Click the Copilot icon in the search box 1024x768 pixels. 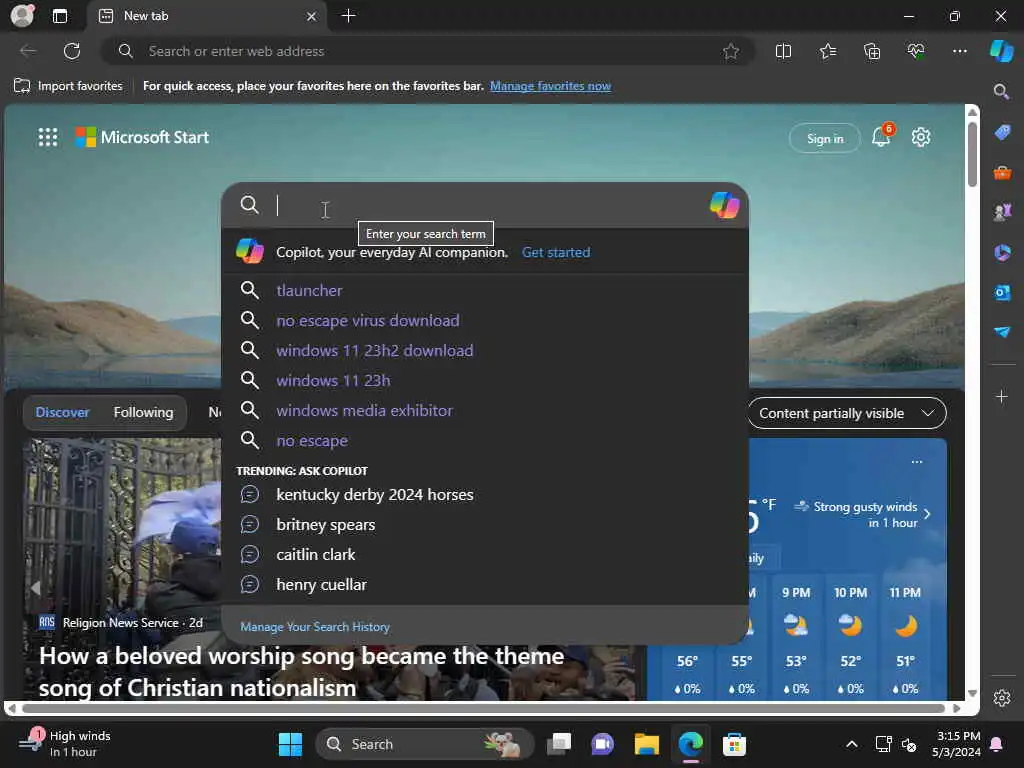[x=724, y=205]
